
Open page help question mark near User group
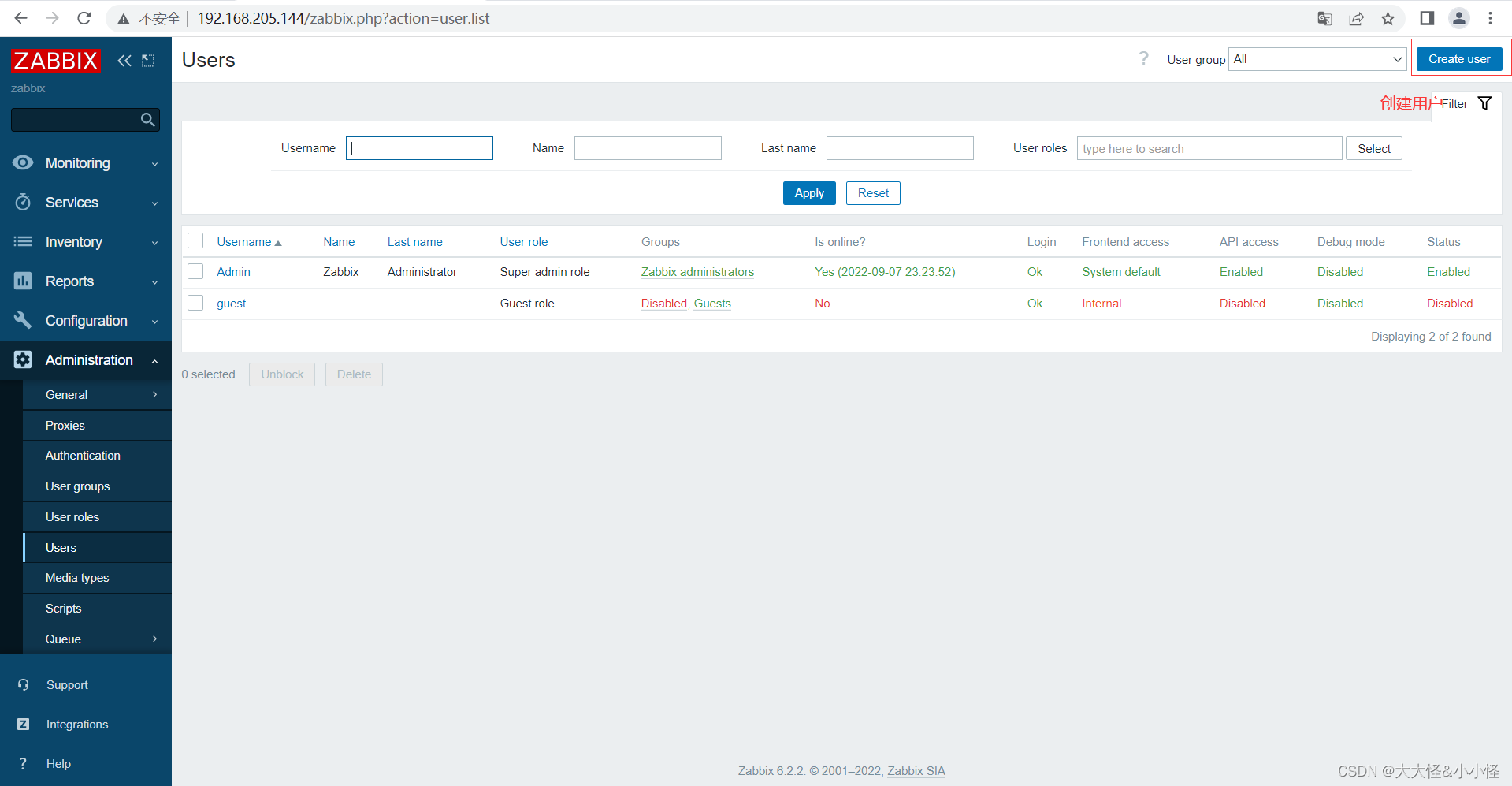click(x=1143, y=58)
